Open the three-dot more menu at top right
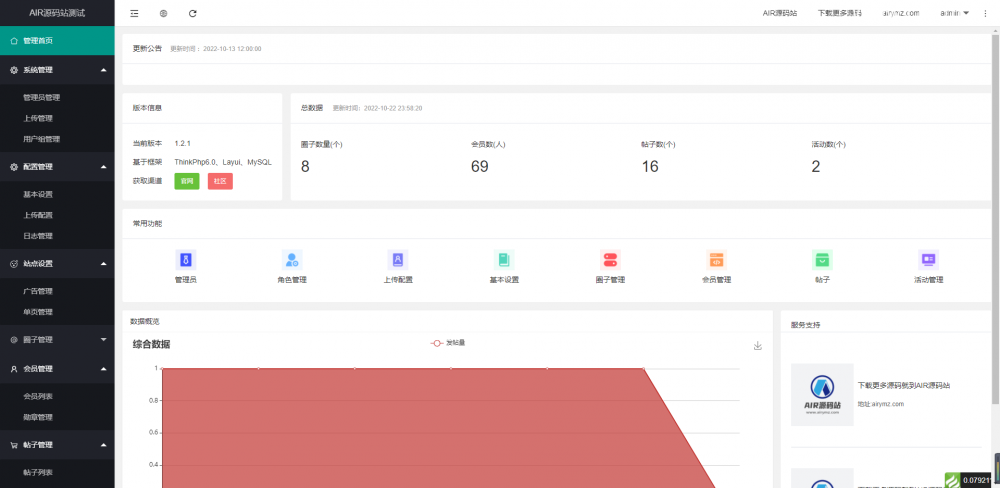The image size is (1000, 488). [x=985, y=13]
